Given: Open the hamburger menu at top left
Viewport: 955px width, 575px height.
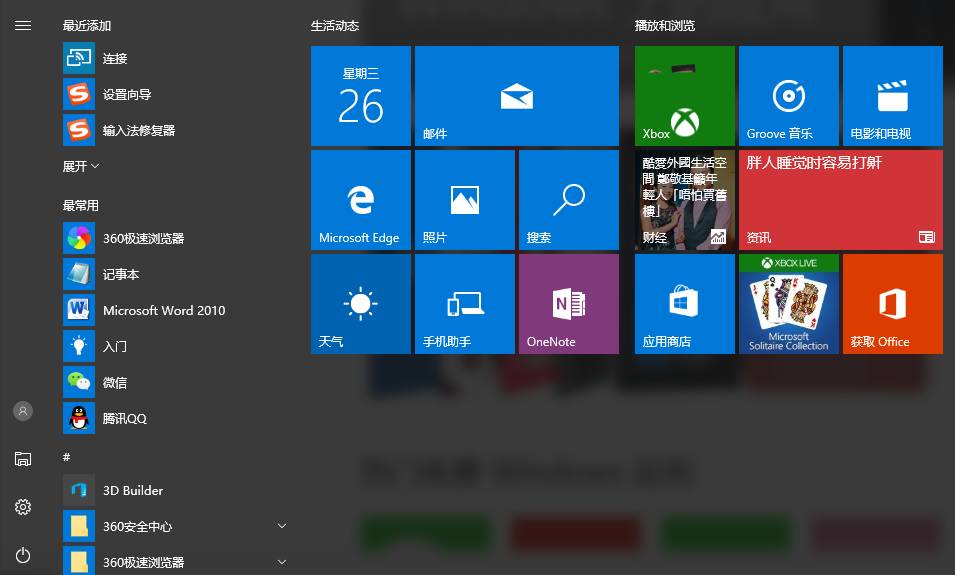Looking at the screenshot, I should (23, 26).
